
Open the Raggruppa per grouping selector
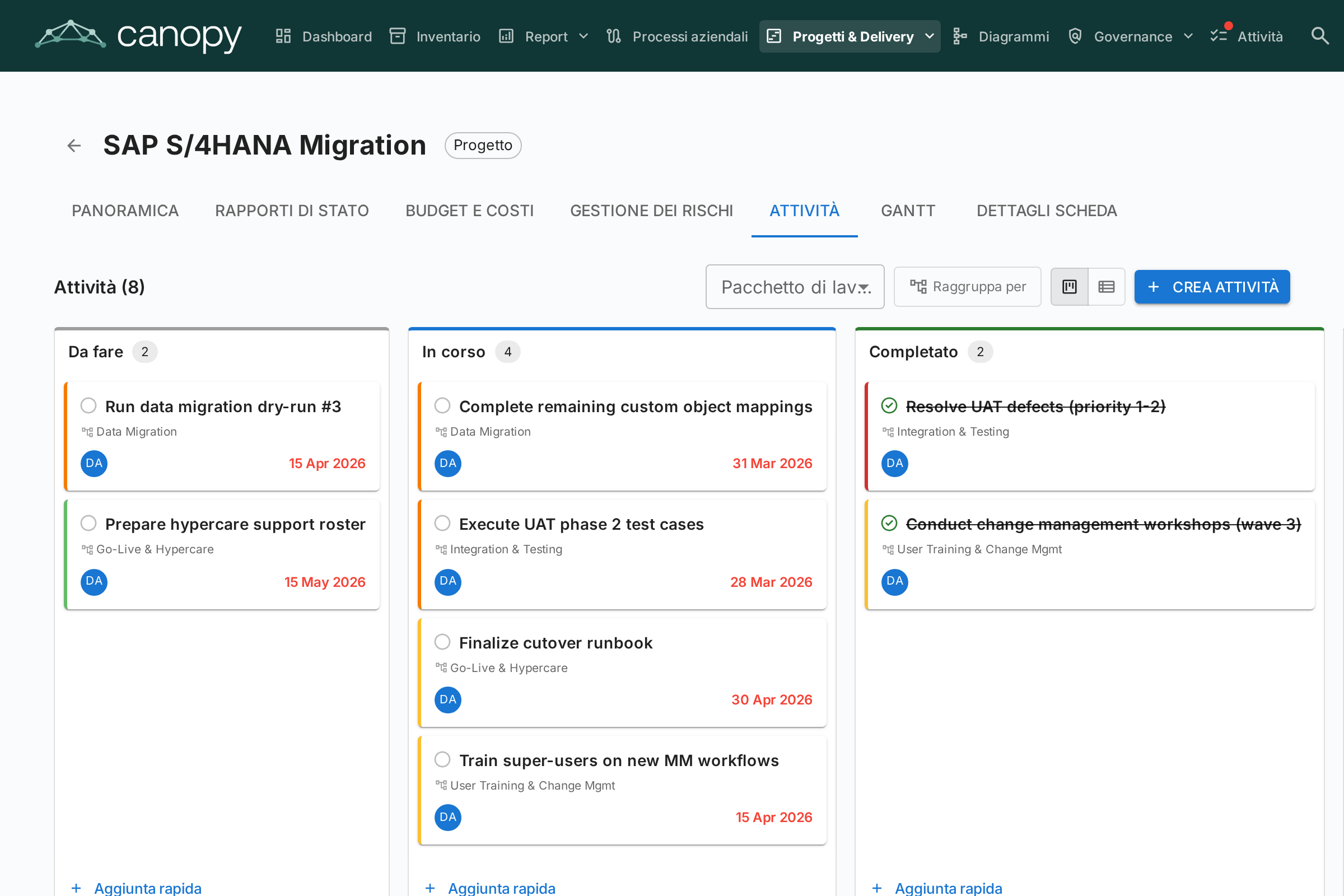[968, 287]
